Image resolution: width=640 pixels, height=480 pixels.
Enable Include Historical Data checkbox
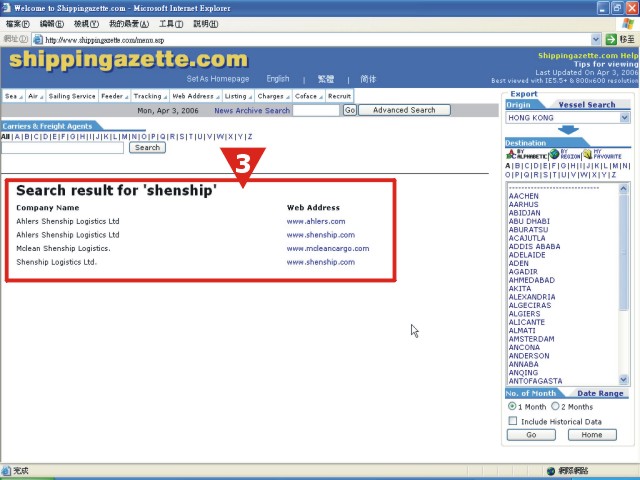(513, 421)
